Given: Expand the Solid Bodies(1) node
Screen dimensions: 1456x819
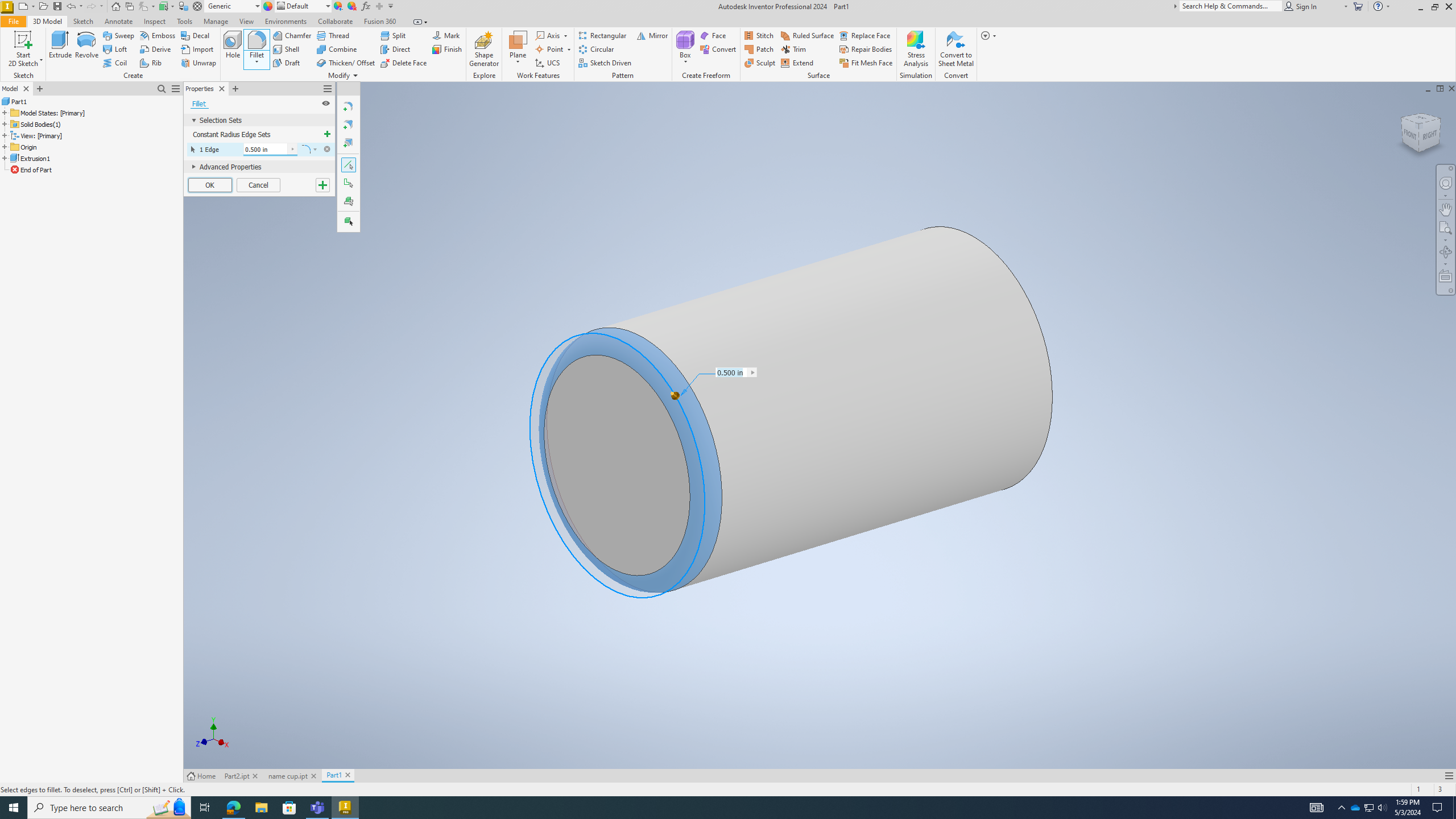Looking at the screenshot, I should tap(5, 124).
